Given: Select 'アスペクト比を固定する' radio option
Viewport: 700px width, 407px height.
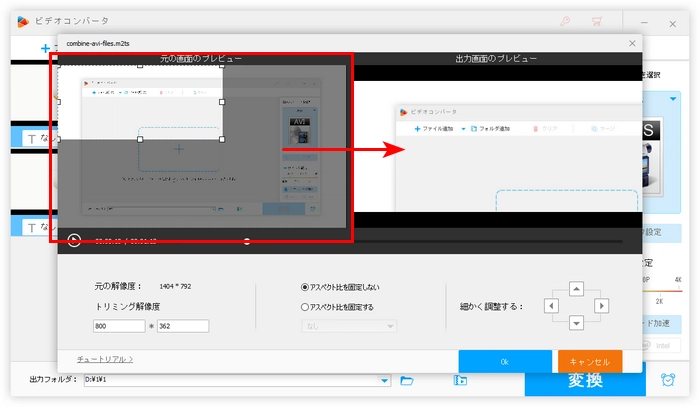Looking at the screenshot, I should (x=305, y=307).
